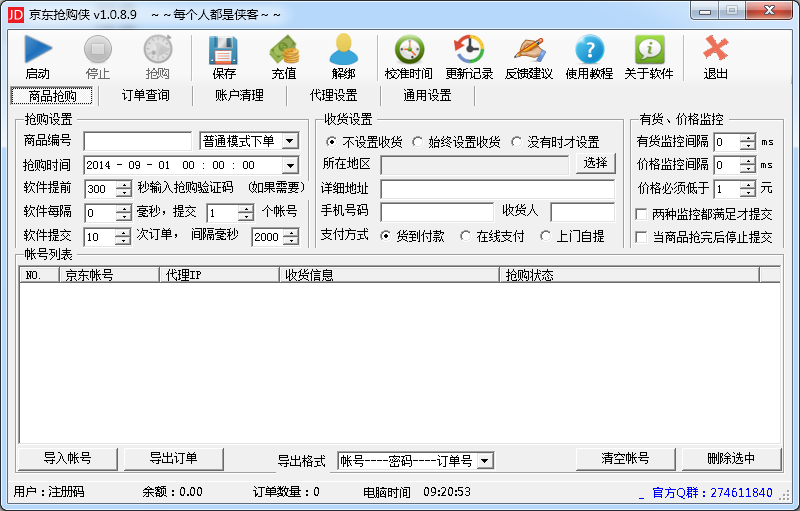Click the 订单数量：0 status text
Viewport: 800px width, 511px height.
(286, 492)
